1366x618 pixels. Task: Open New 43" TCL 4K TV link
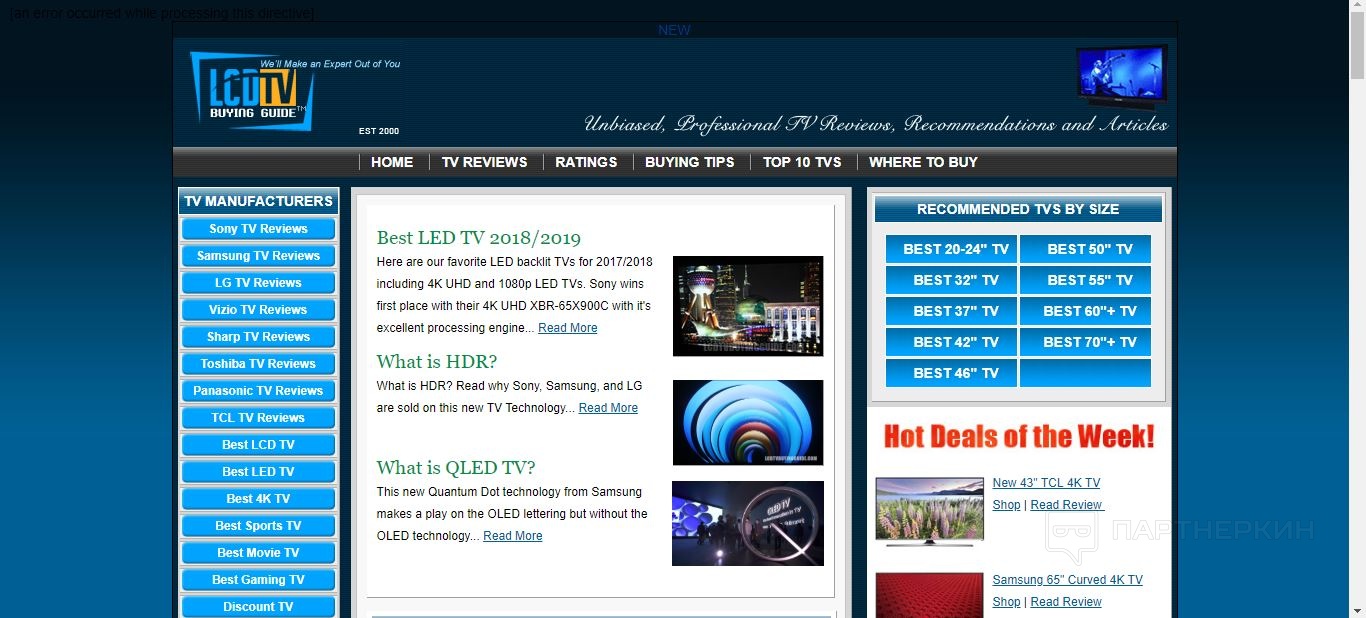(x=1046, y=483)
